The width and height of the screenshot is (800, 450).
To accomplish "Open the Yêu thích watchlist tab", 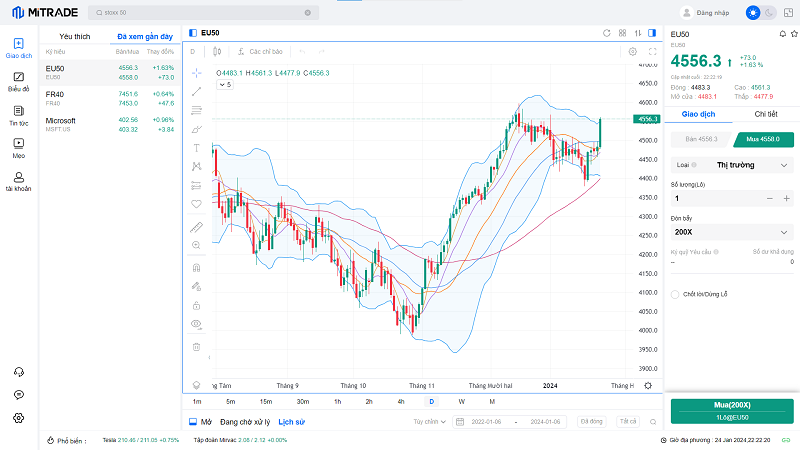I will pos(74,36).
